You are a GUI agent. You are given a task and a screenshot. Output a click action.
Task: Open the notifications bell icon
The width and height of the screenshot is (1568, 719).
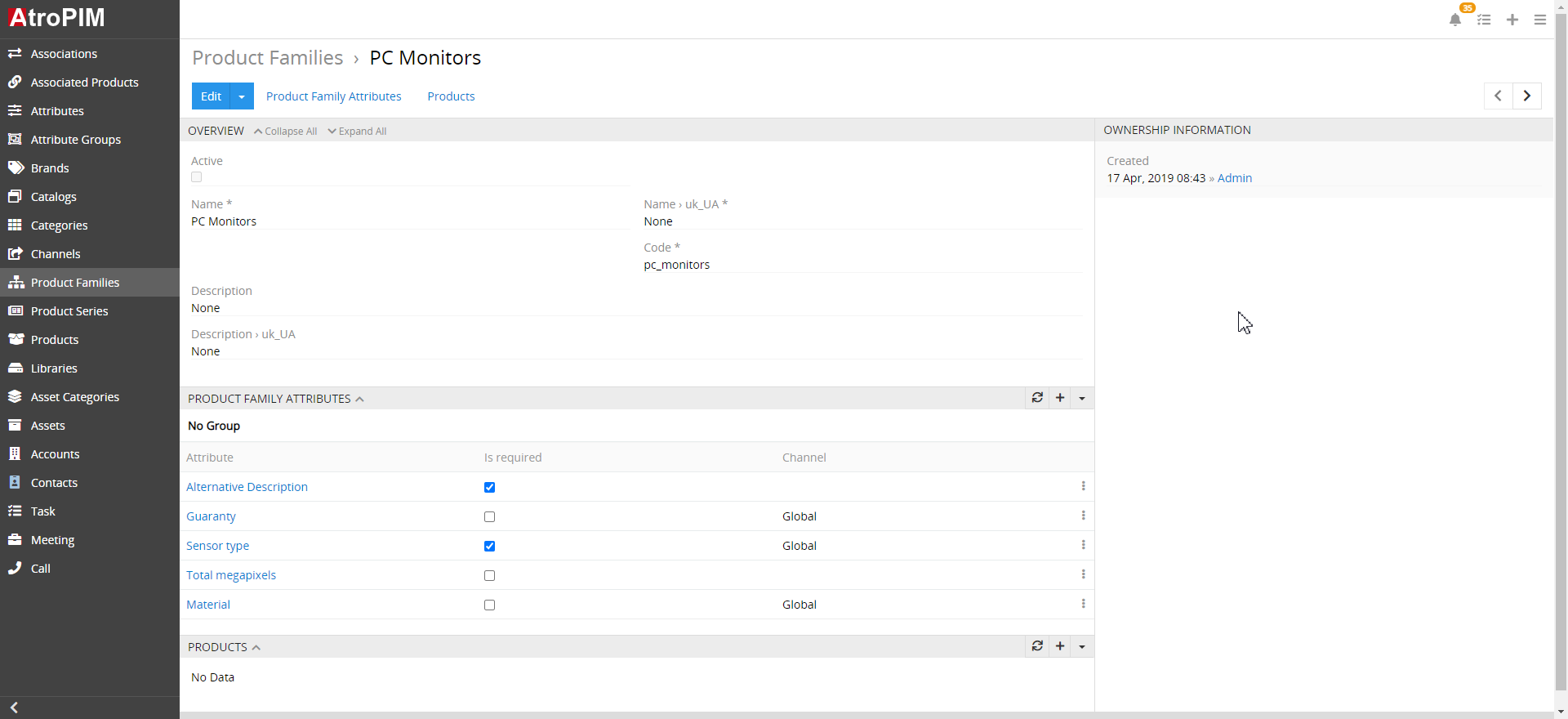click(x=1454, y=20)
